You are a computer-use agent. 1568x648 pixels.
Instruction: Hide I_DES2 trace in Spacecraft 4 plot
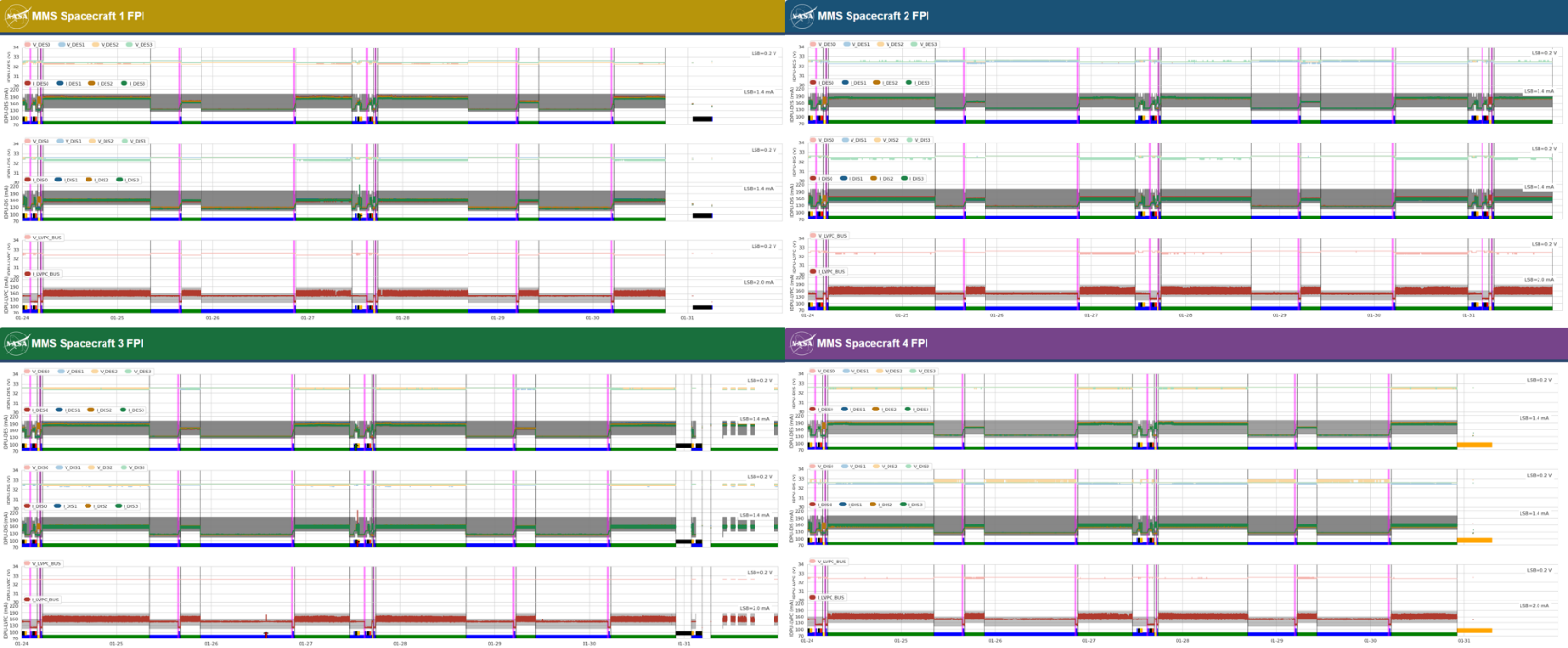pos(885,410)
